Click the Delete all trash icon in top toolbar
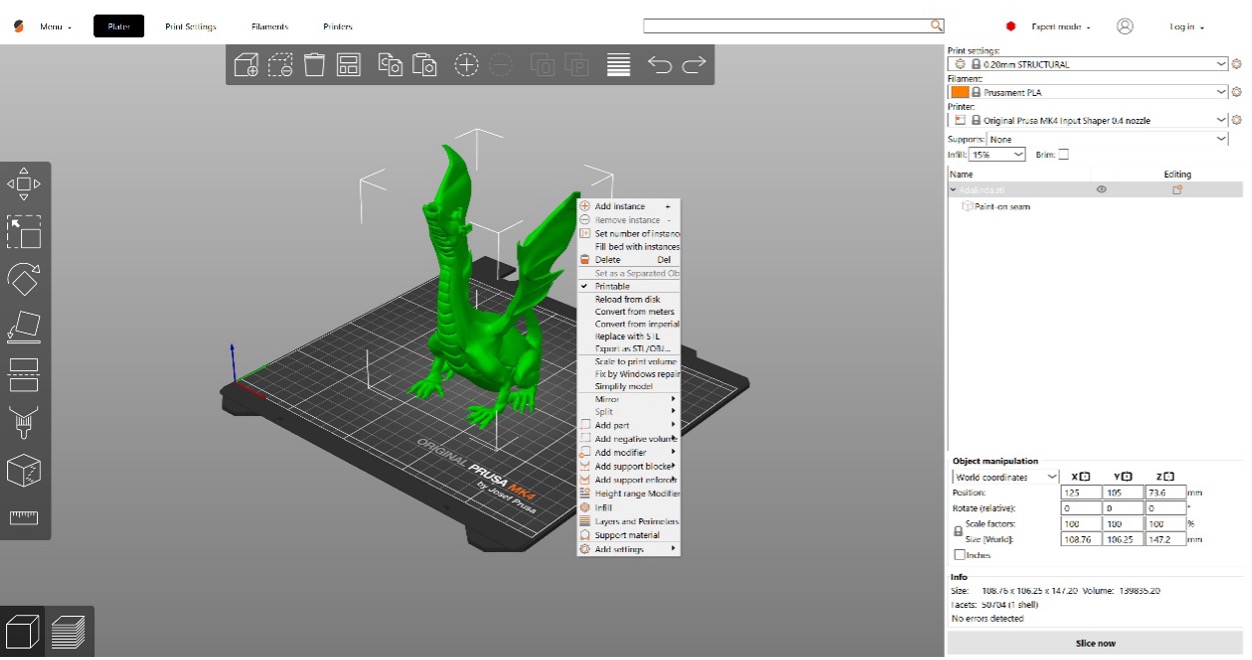The width and height of the screenshot is (1252, 660). click(314, 65)
